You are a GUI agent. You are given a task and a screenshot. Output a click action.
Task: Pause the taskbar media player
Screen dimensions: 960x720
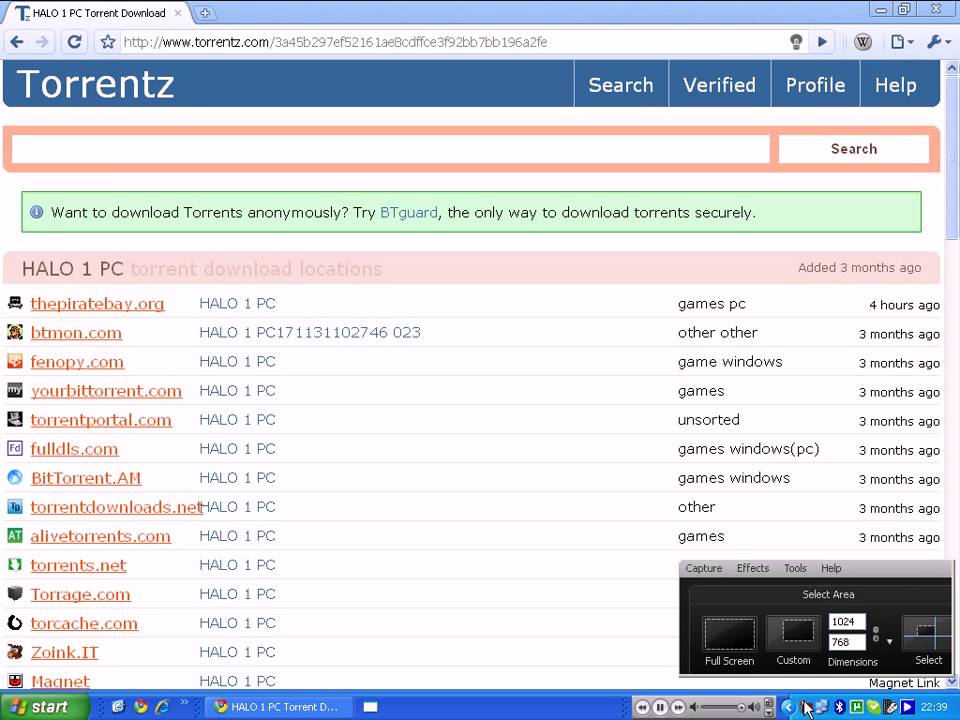(x=660, y=707)
